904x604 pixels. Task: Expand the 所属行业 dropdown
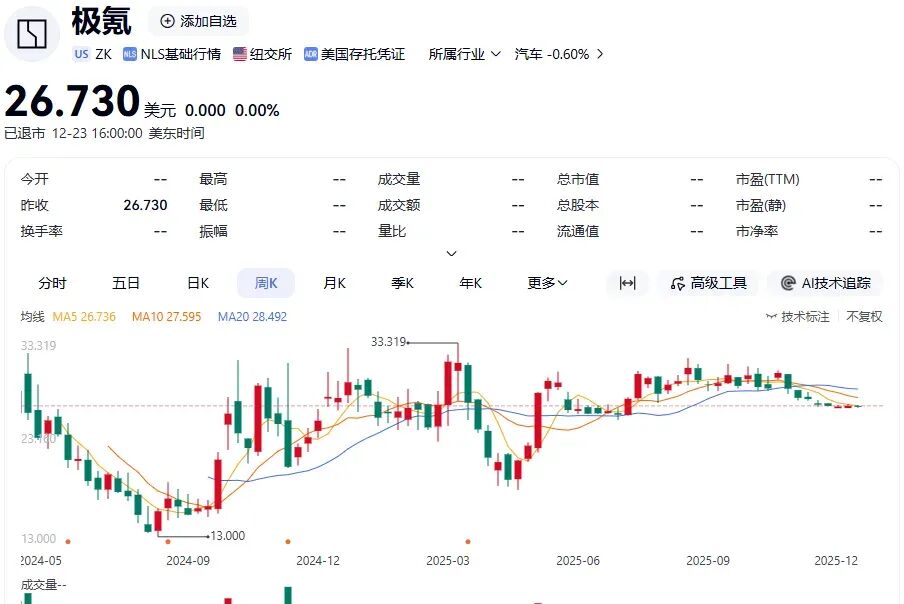tap(464, 54)
